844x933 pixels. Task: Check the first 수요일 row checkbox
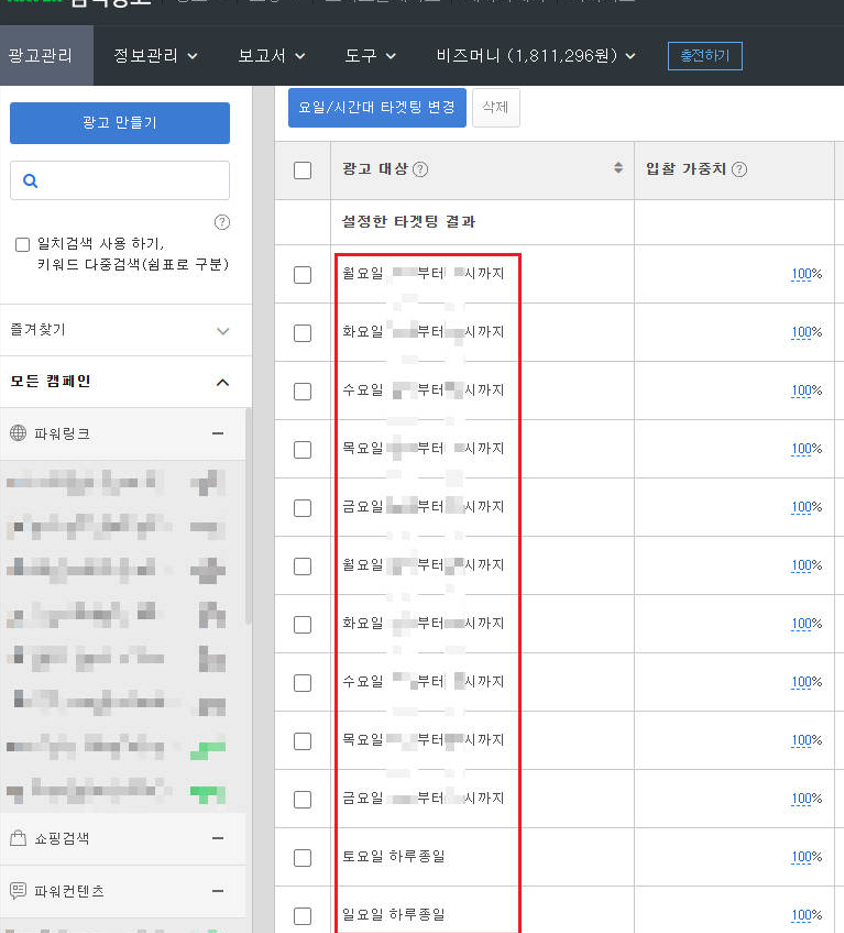302,392
